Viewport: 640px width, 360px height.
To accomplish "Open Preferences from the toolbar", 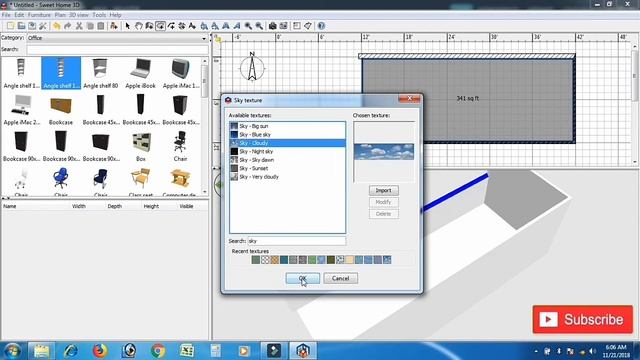I will click(x=42, y=26).
